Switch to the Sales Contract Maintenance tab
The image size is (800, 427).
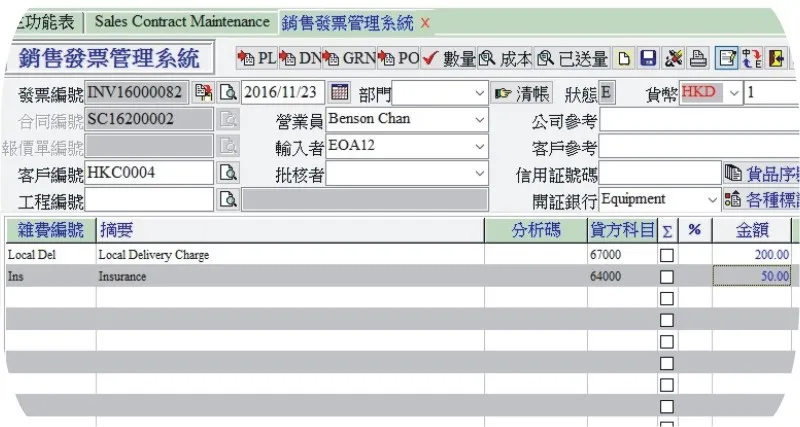[182, 22]
